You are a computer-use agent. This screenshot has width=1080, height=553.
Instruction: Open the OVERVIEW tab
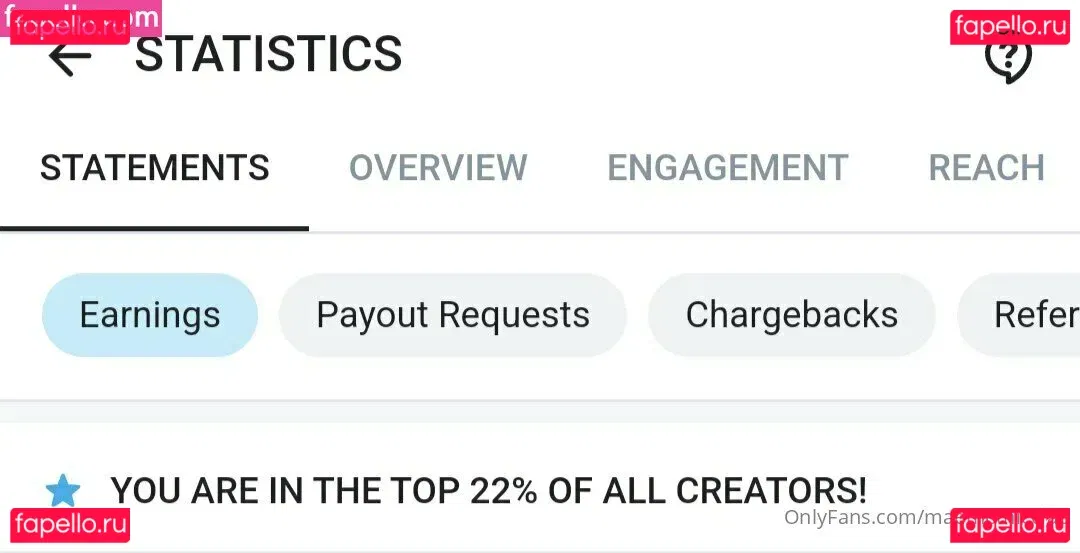[x=438, y=168]
